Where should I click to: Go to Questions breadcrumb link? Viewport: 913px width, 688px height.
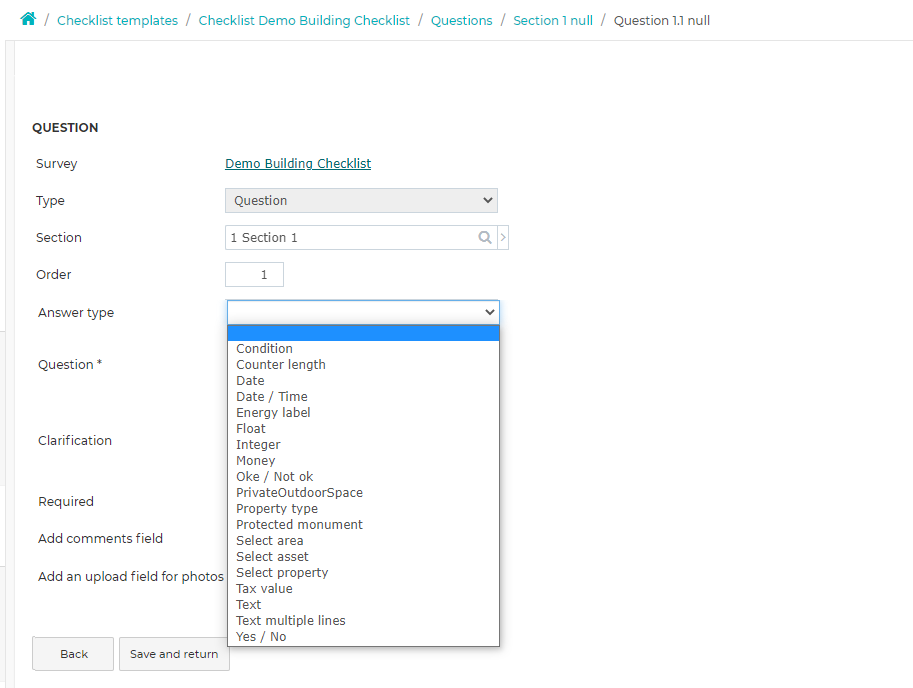461,20
